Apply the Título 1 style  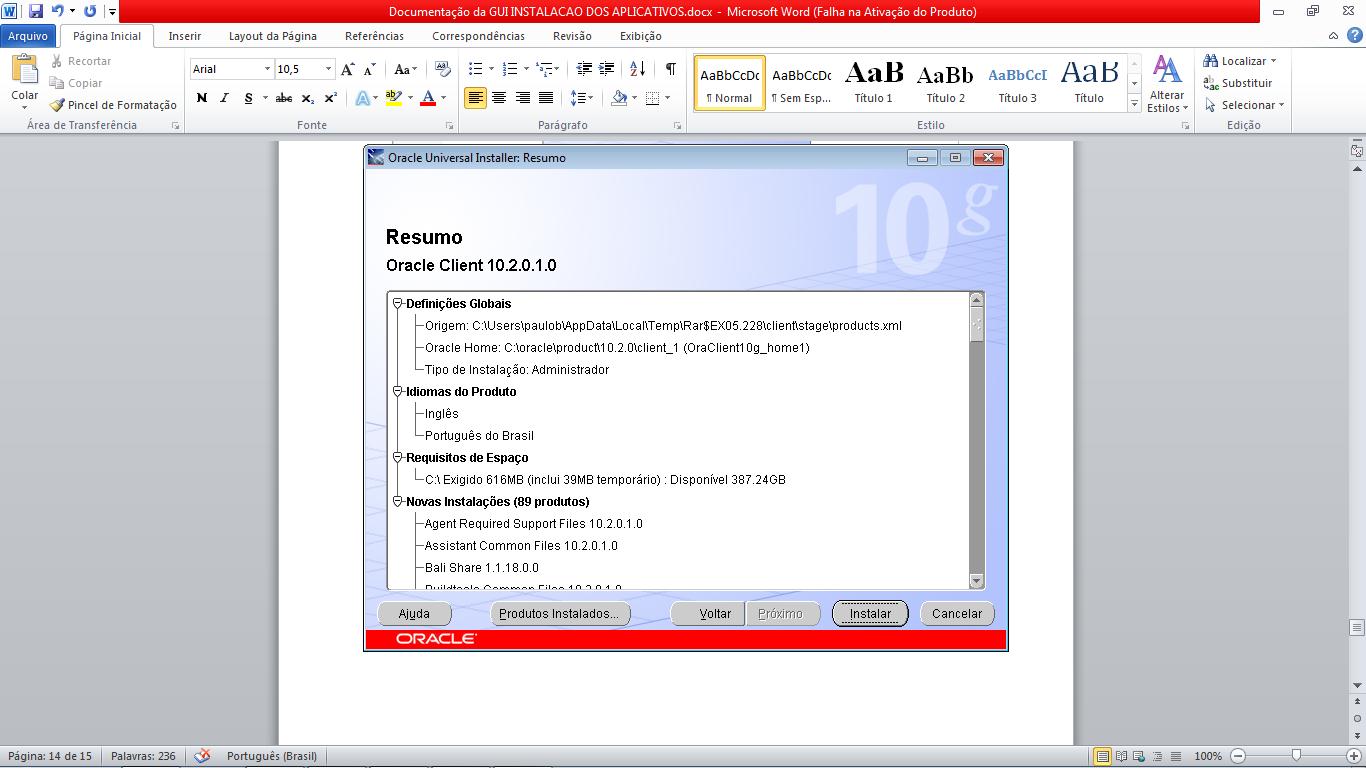[x=873, y=82]
